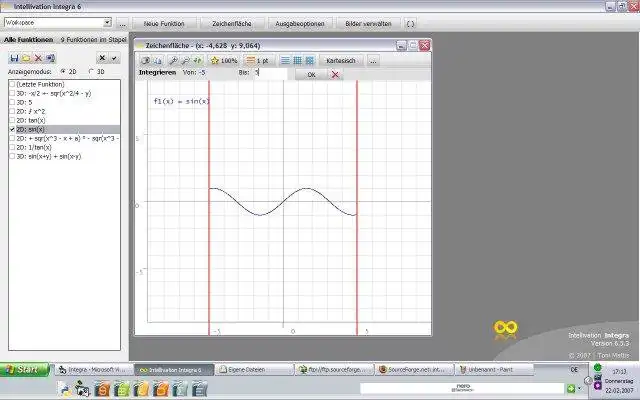Click the green arrows icon in the drawing toolbar
The width and height of the screenshot is (640, 400).
tap(198, 60)
